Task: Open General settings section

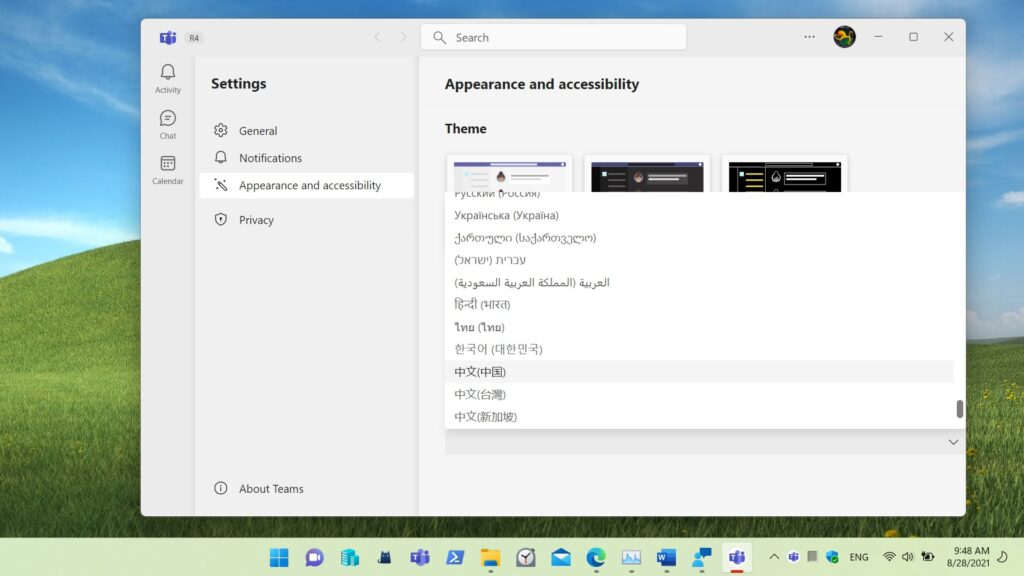Action: point(258,131)
